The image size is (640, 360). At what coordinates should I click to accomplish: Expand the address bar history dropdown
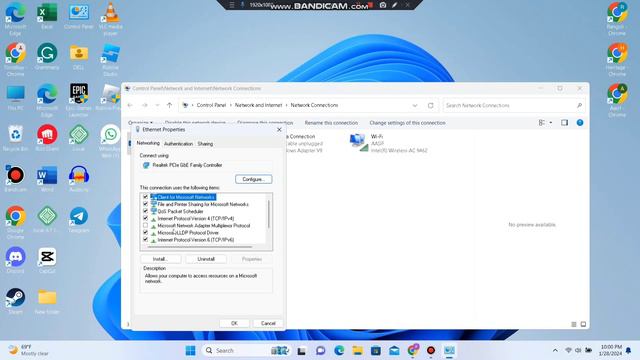tap(415, 105)
